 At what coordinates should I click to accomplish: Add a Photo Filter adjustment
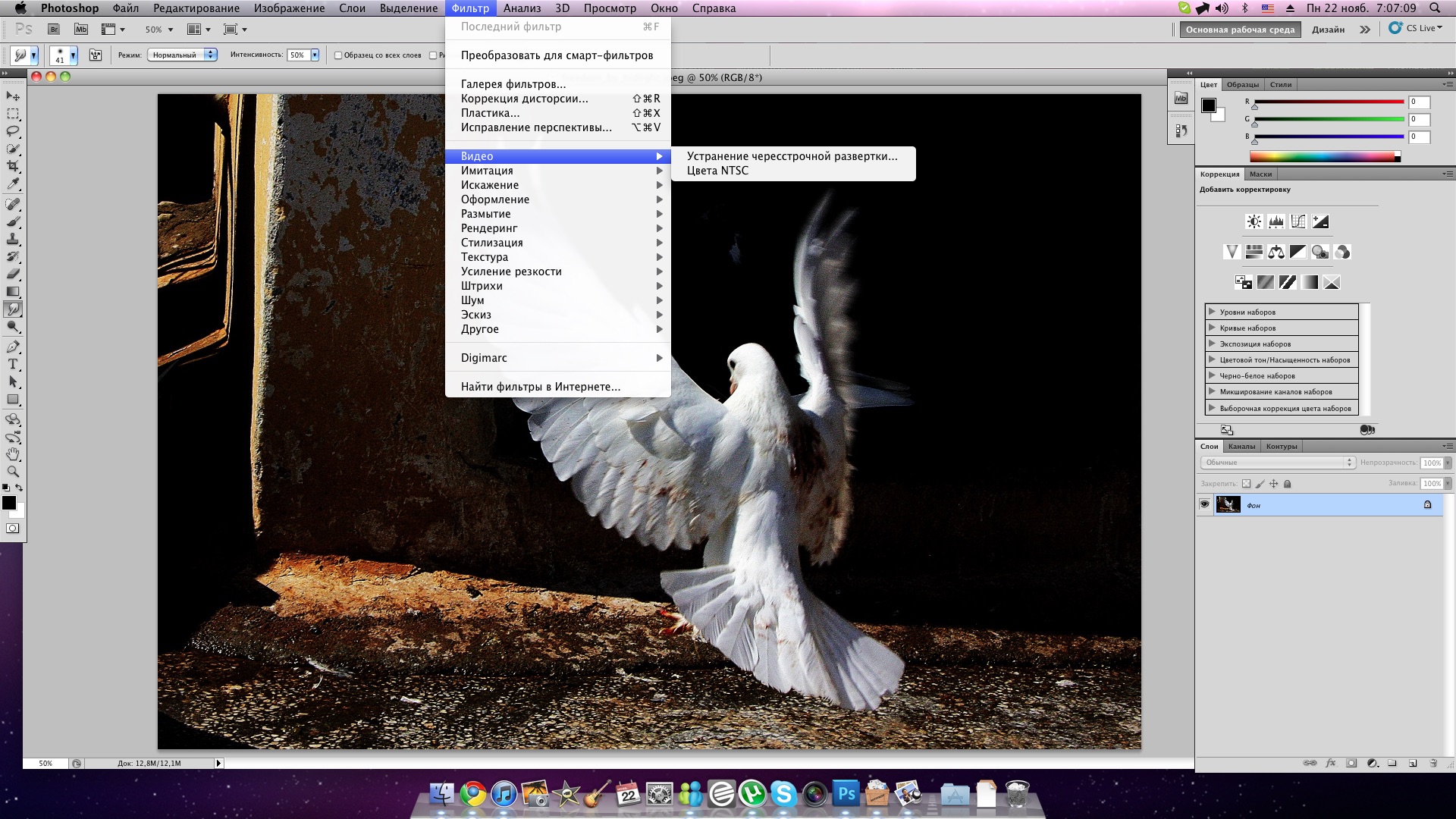[1320, 252]
